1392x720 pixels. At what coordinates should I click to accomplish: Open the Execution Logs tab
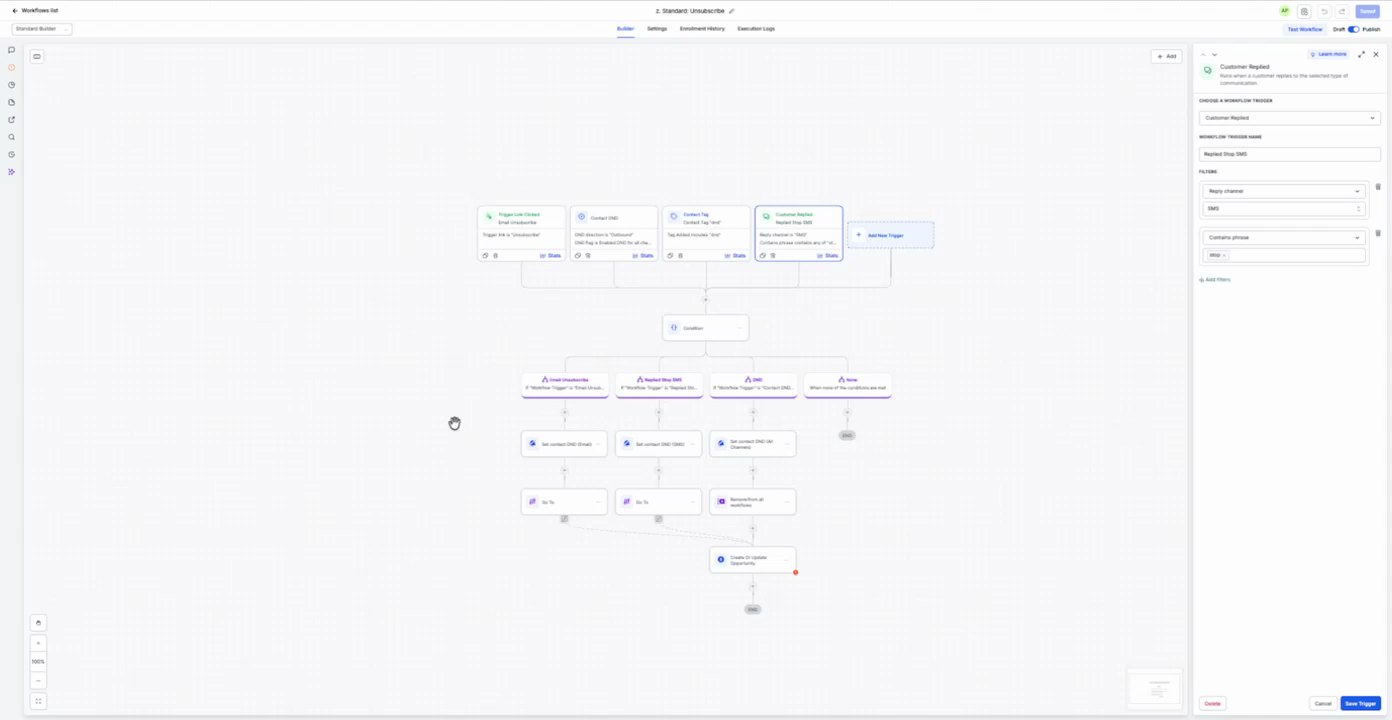pos(756,29)
